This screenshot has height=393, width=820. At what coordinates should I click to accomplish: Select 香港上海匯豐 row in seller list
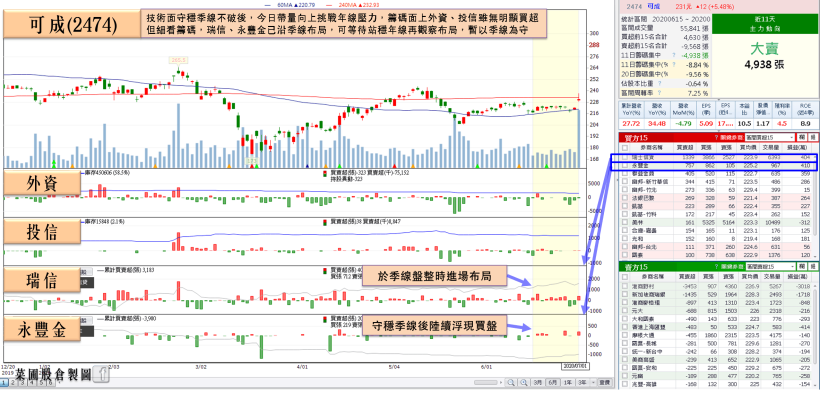(715, 327)
